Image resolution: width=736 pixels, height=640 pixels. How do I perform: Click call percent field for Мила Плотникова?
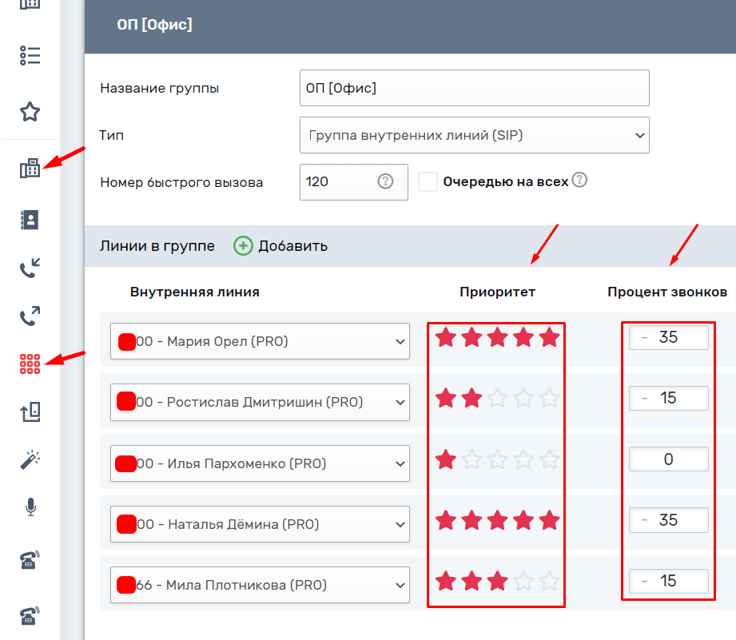pyautogui.click(x=668, y=581)
